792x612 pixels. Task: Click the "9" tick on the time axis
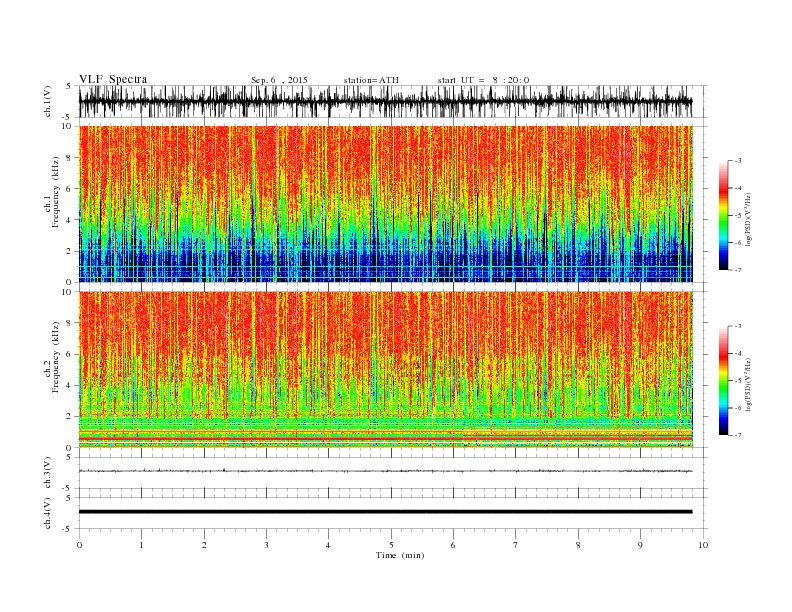click(640, 545)
